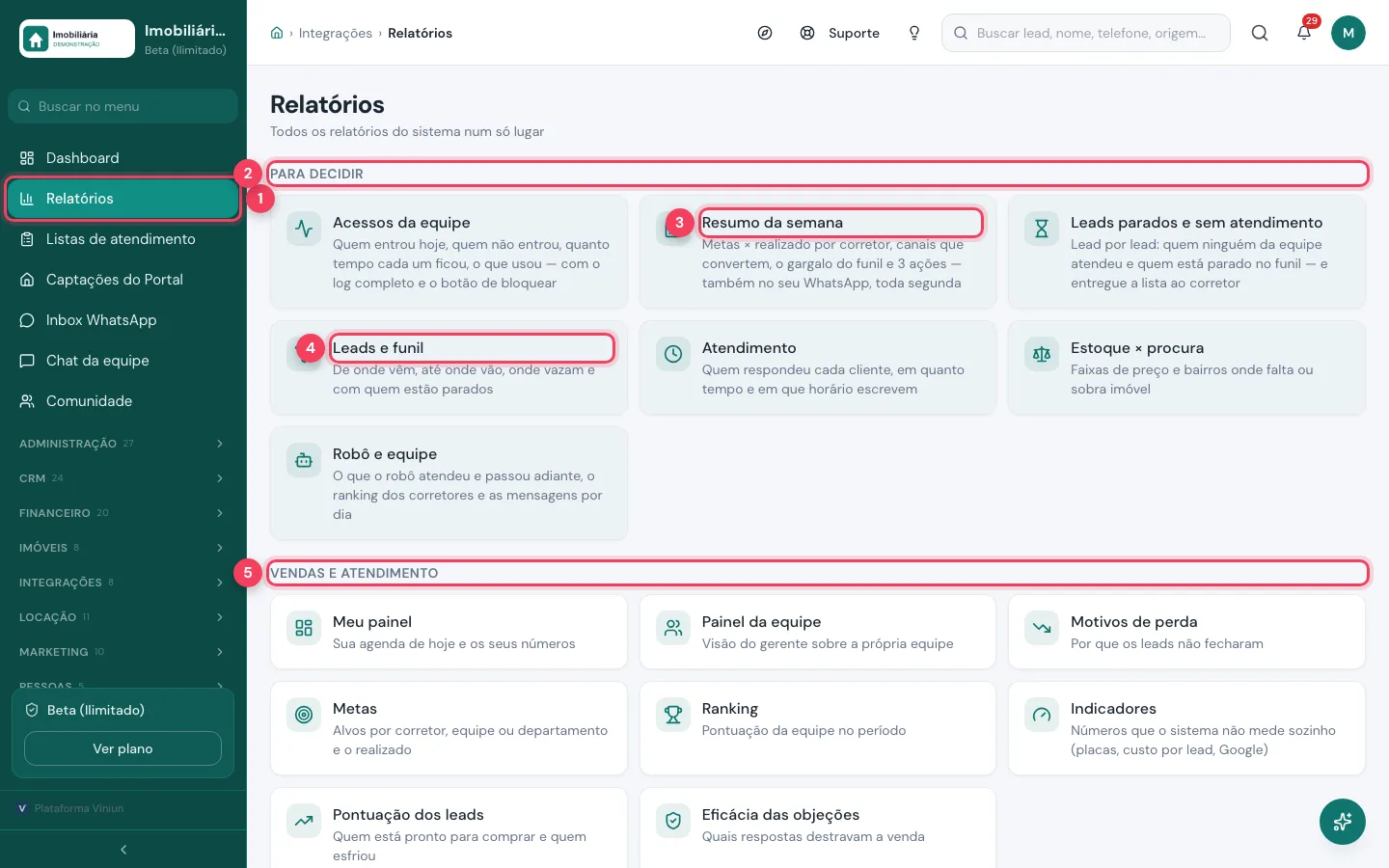1389x868 pixels.
Task: Open the sparkle AI assistant button
Action: (x=1343, y=822)
